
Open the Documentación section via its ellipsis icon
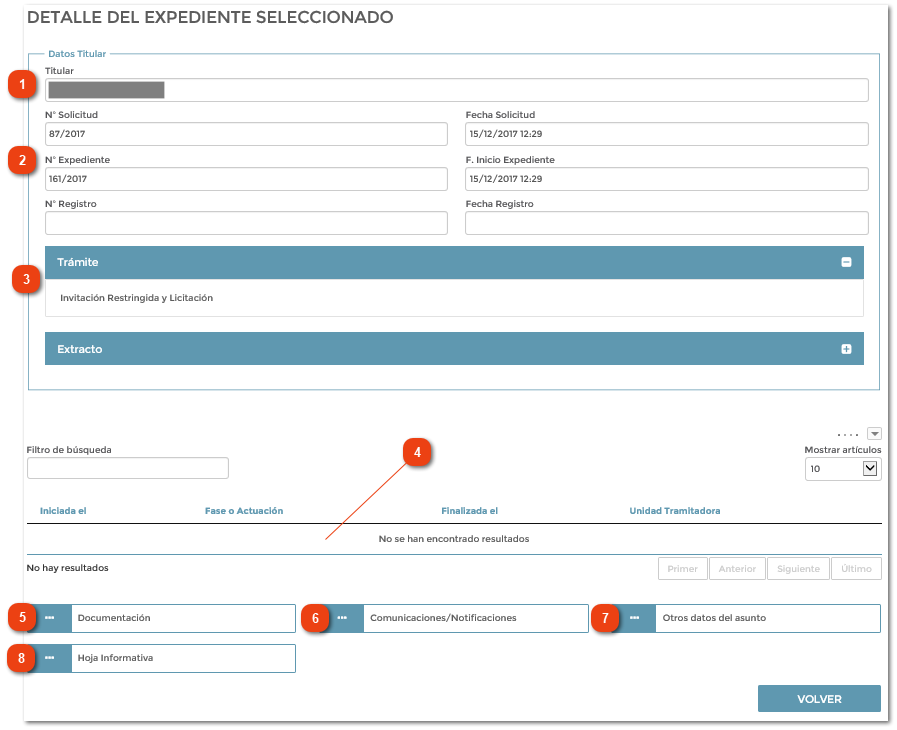click(x=48, y=618)
